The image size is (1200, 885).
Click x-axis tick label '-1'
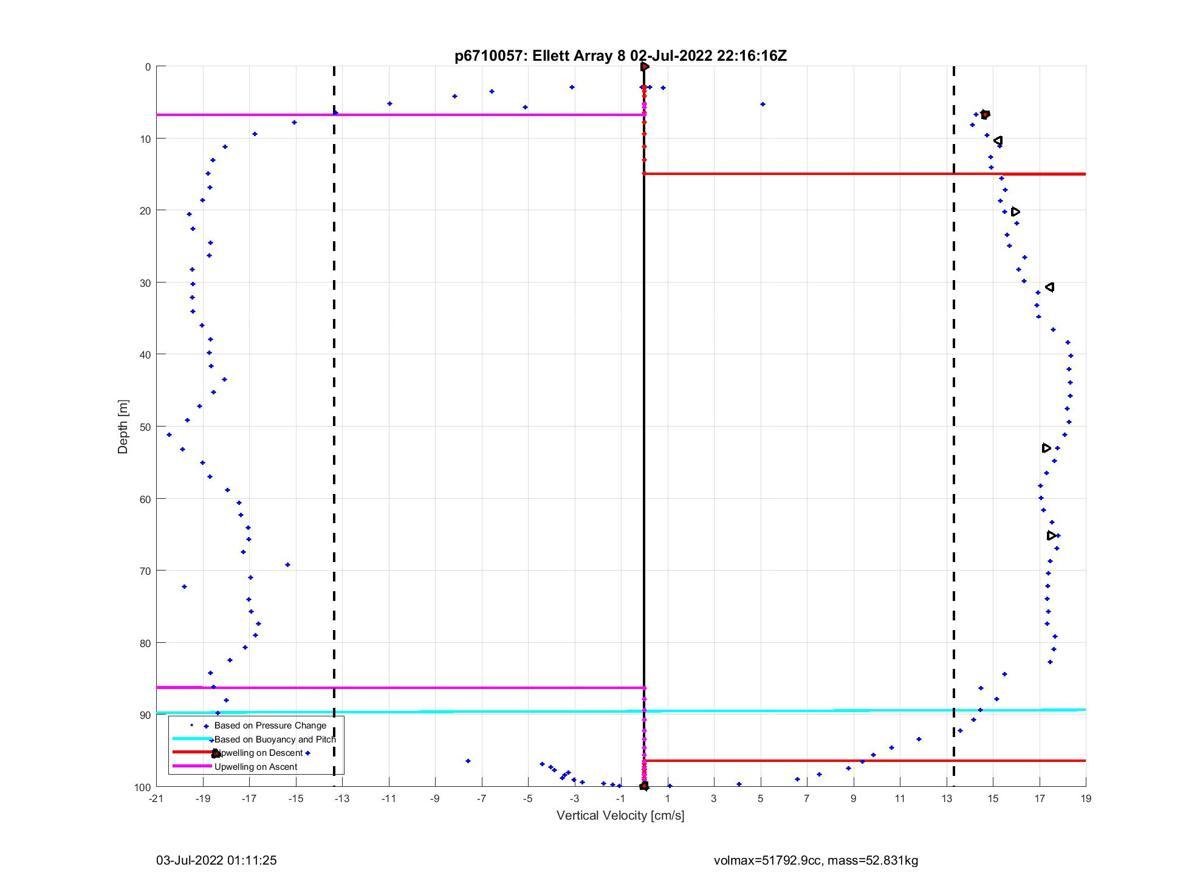pyautogui.click(x=621, y=799)
